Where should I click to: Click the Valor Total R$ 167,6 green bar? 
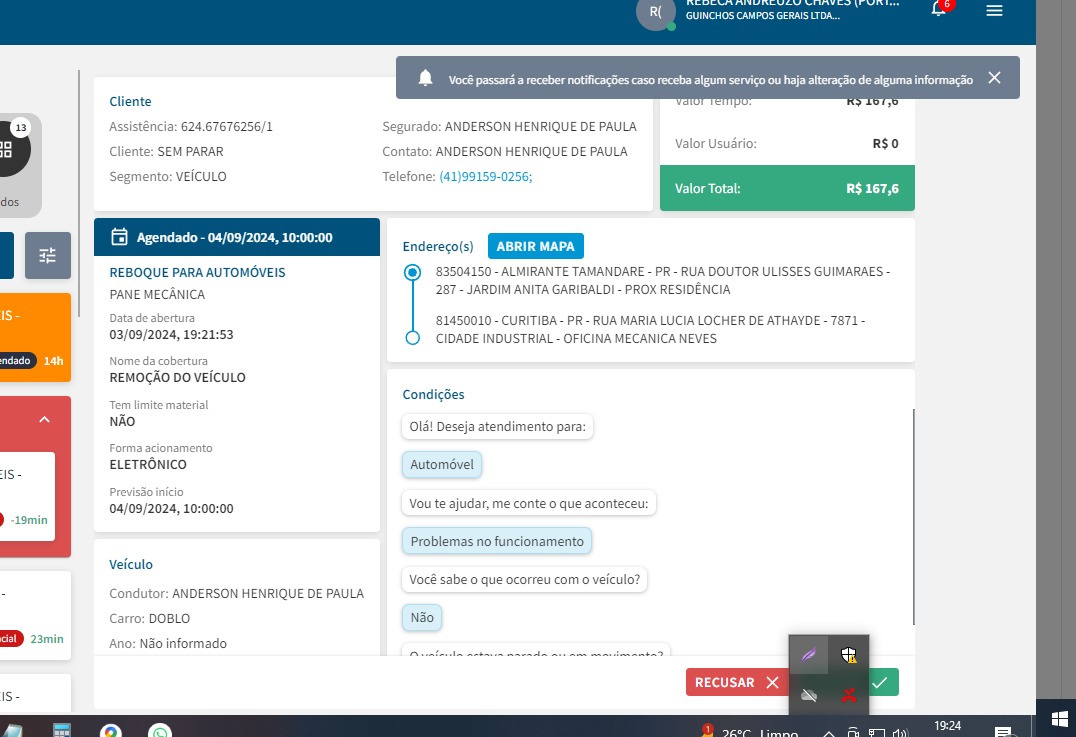787,188
